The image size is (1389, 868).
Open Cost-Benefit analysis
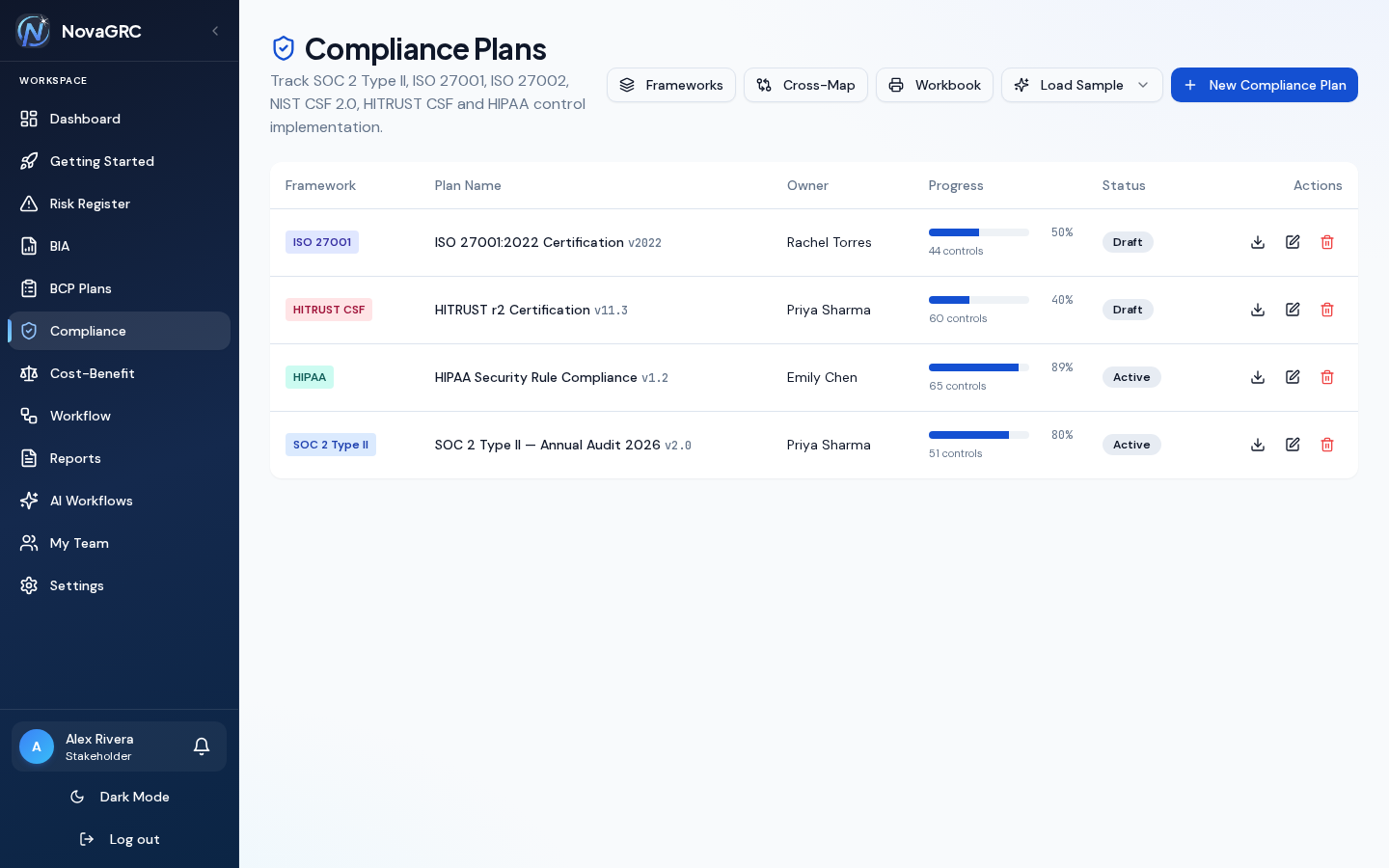point(120,373)
